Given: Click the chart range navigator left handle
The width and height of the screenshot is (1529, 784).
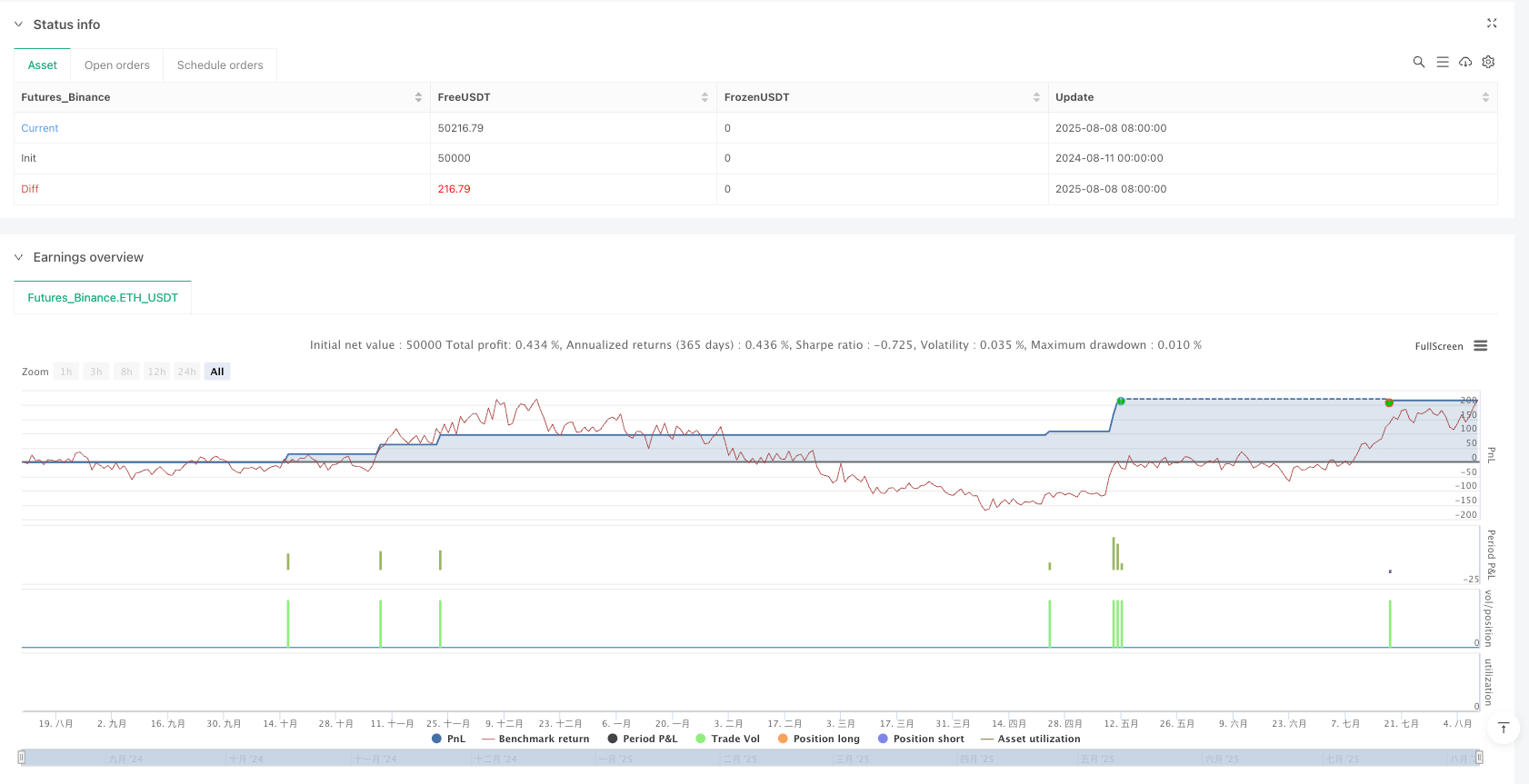Looking at the screenshot, I should 22,758.
